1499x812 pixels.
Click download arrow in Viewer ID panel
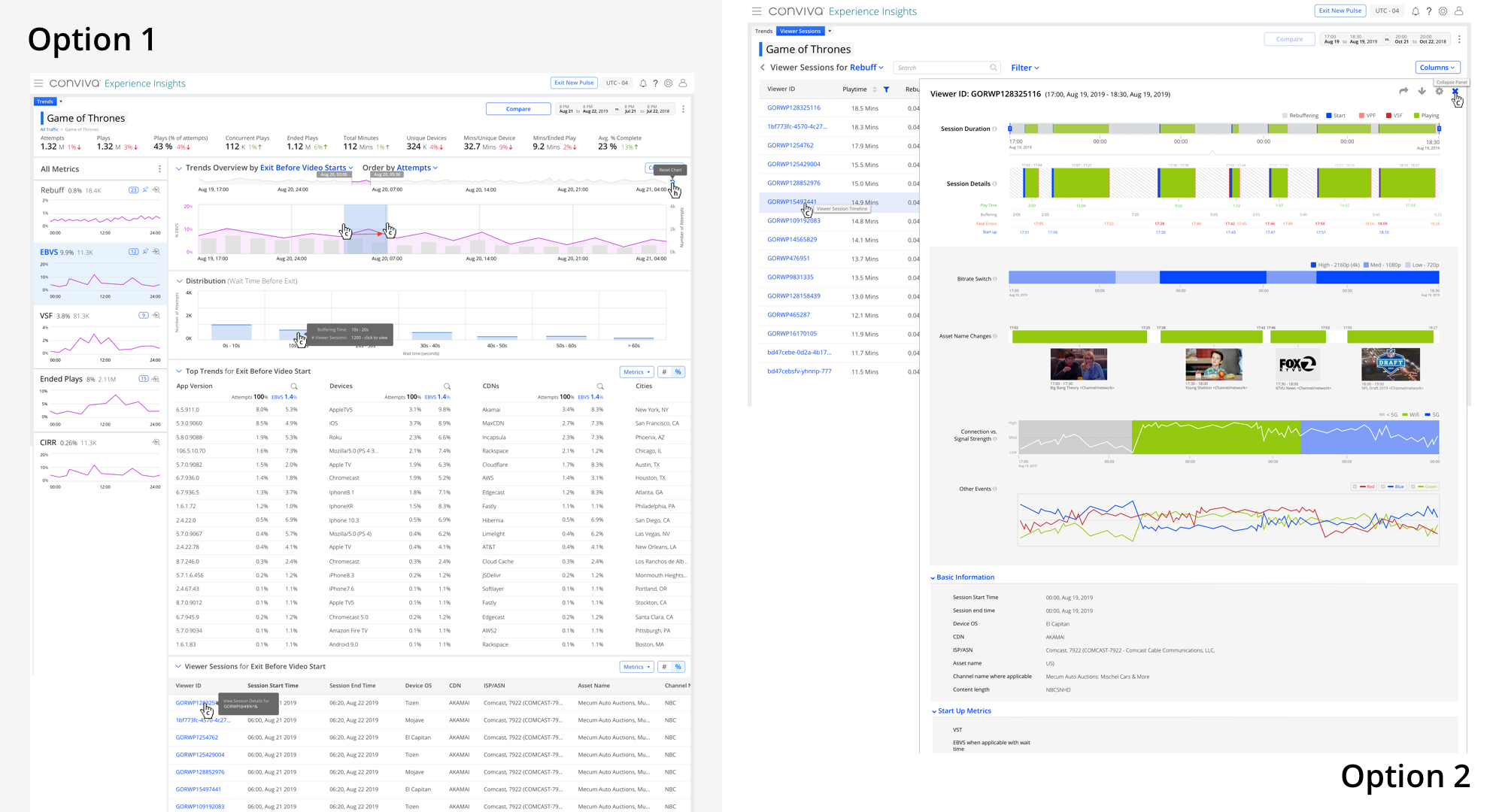[x=1422, y=91]
